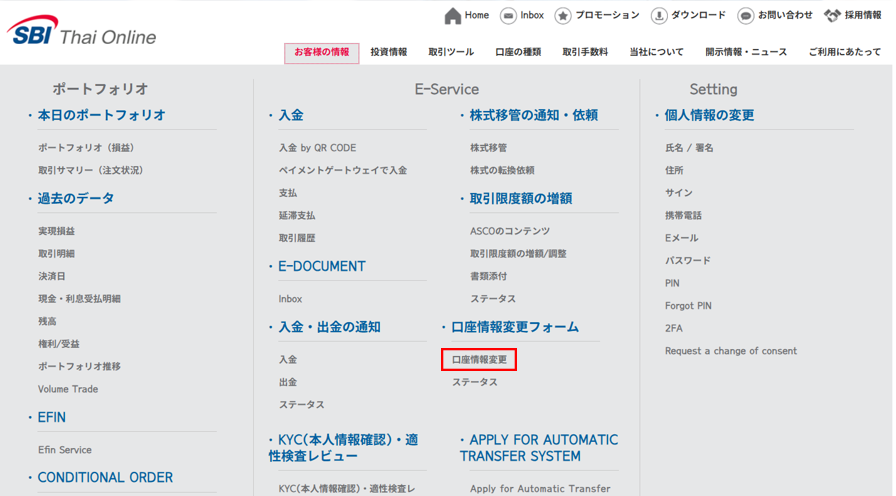Click the 入金・出金の通知 heading
Image resolution: width=896 pixels, height=496 pixels.
point(329,327)
